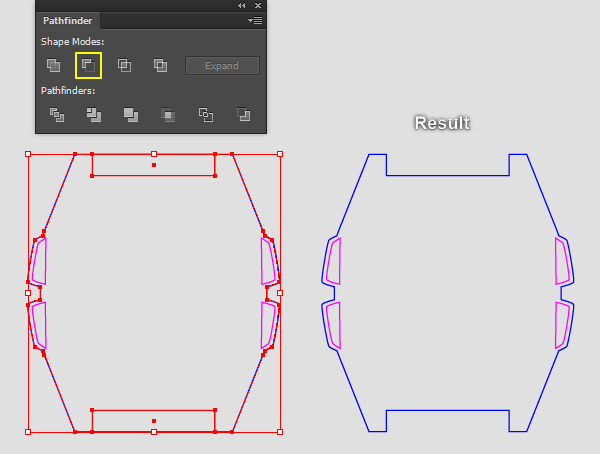Image resolution: width=600 pixels, height=454 pixels.
Task: Select the Pathfinder panel tab
Action: [68, 21]
